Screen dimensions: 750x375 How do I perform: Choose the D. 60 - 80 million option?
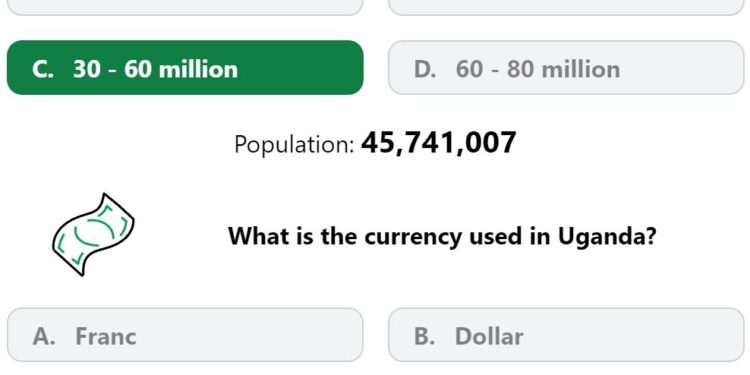click(566, 67)
